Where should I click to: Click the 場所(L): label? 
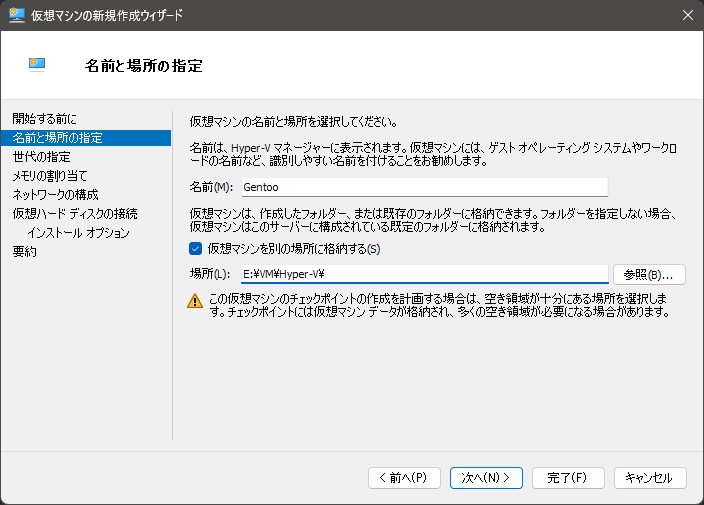[210, 274]
